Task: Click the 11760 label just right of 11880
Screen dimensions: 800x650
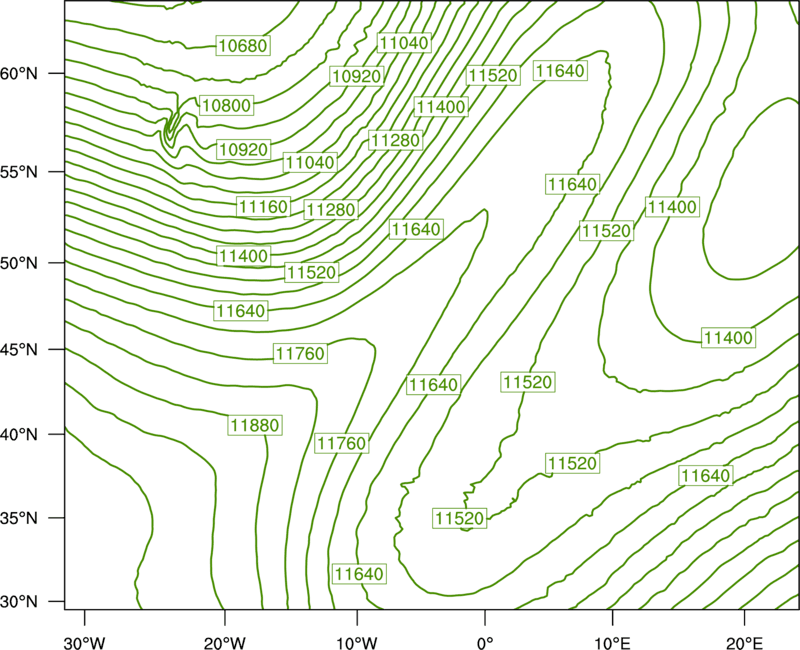Action: [x=341, y=443]
